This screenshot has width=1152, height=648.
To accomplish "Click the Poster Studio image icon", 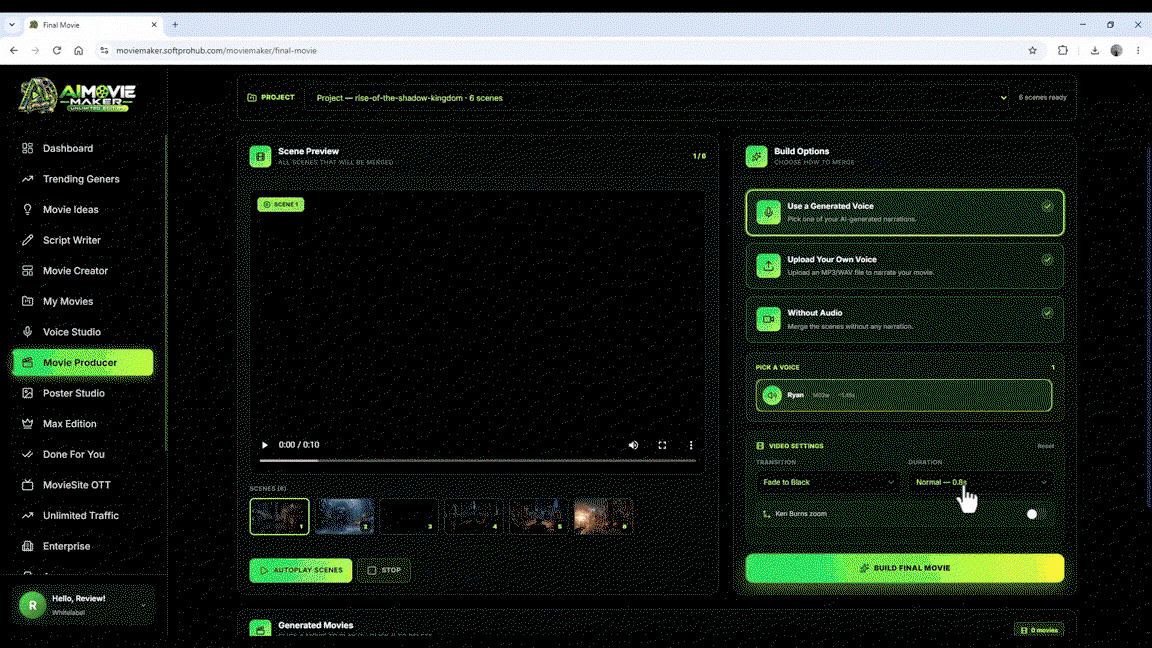I will (27, 393).
